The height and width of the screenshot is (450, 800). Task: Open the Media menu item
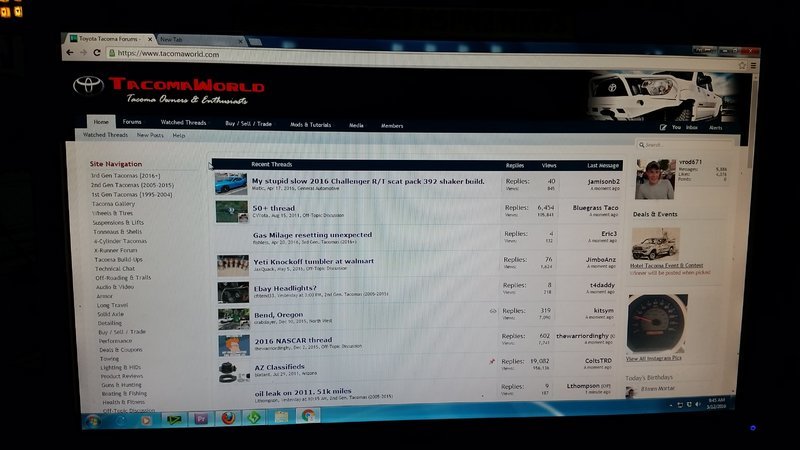pos(356,125)
